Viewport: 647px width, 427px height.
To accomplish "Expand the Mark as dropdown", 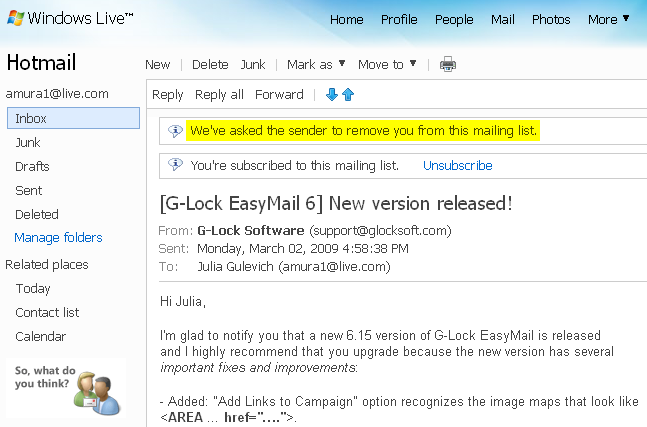I will 316,64.
